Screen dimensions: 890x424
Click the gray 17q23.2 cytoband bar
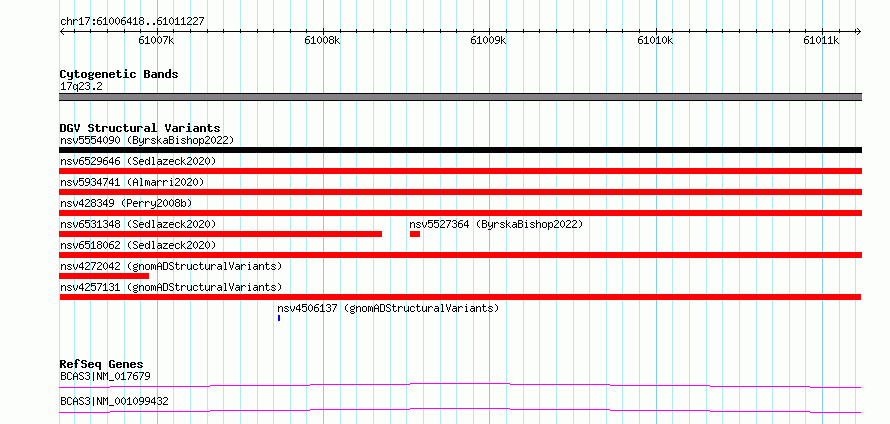pos(460,97)
